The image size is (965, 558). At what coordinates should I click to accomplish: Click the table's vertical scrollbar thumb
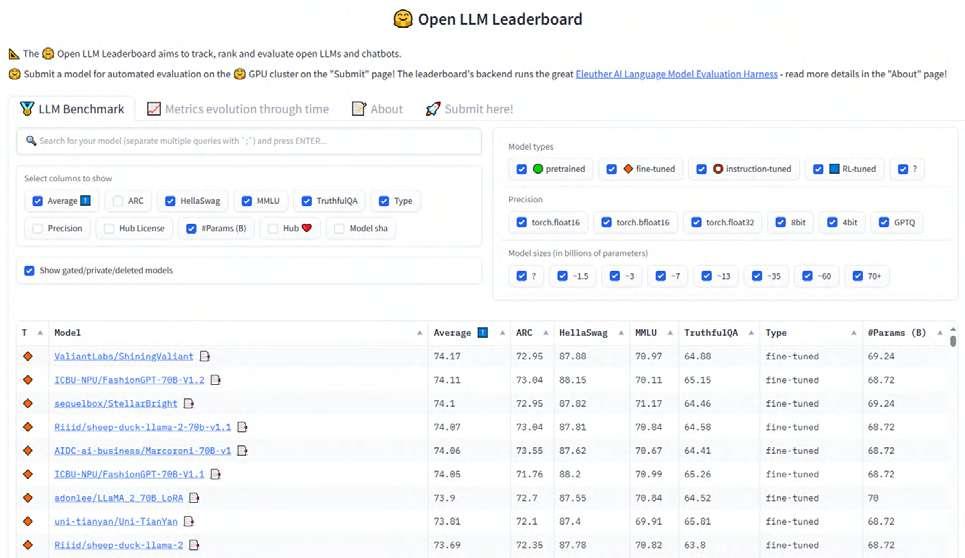point(953,340)
